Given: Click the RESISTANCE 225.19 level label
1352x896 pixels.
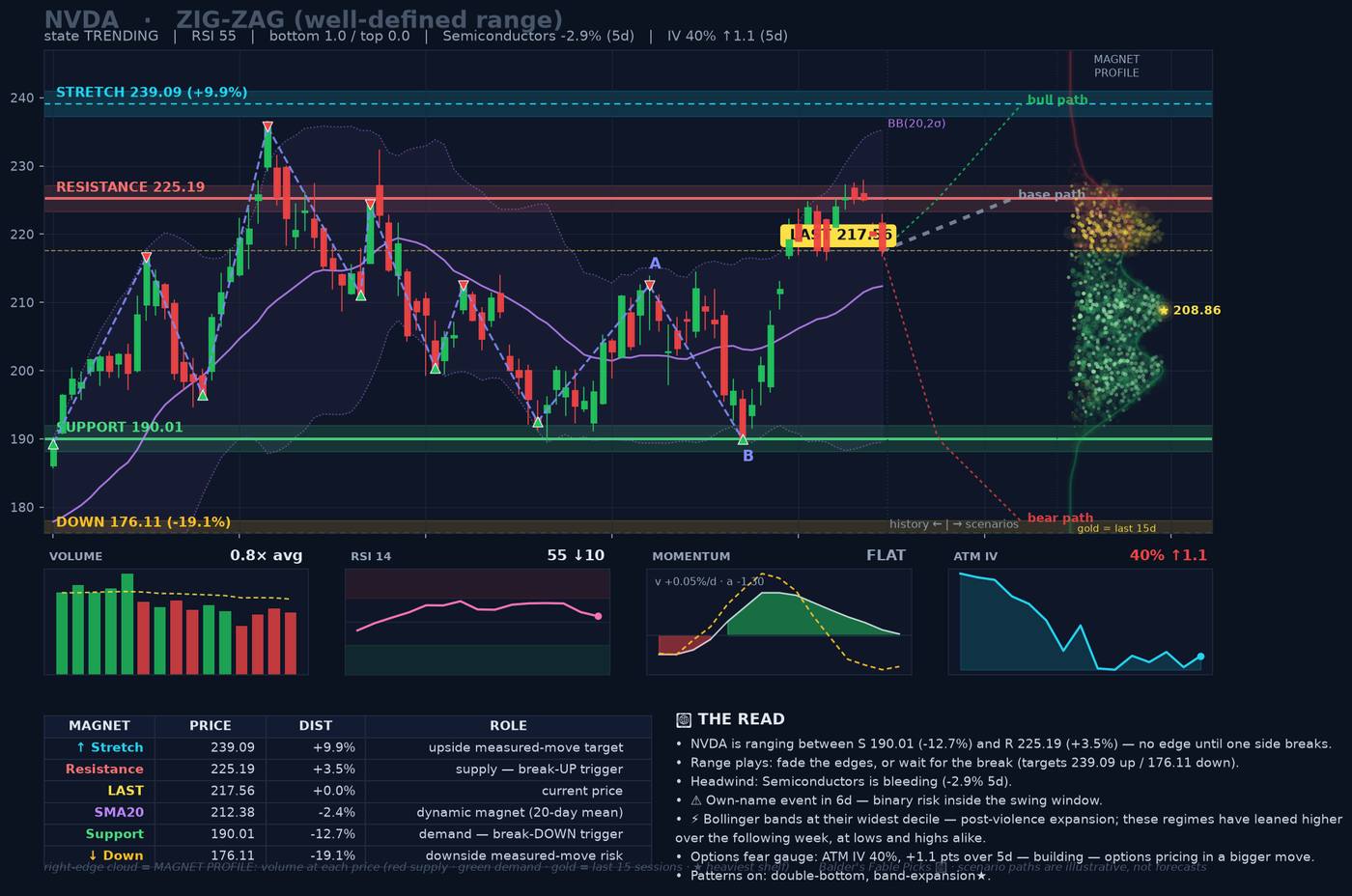Looking at the screenshot, I should point(130,187).
